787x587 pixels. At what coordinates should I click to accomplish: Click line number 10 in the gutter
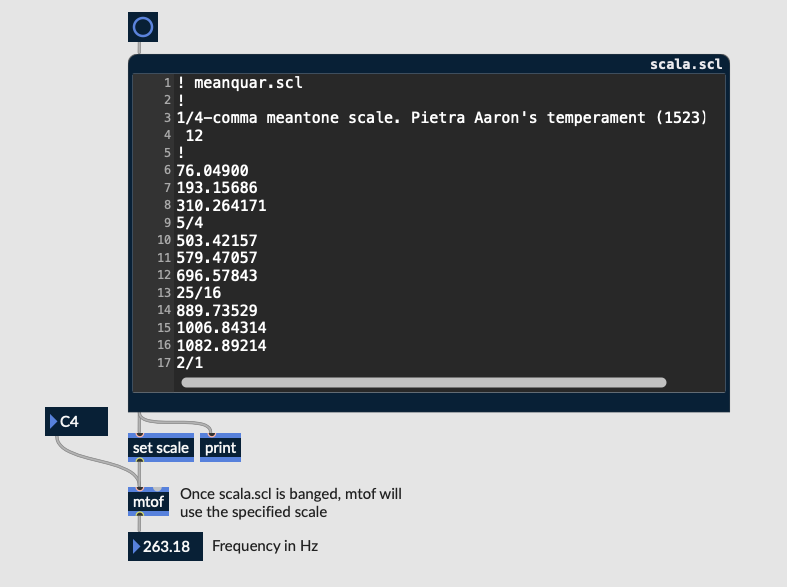pyautogui.click(x=163, y=241)
